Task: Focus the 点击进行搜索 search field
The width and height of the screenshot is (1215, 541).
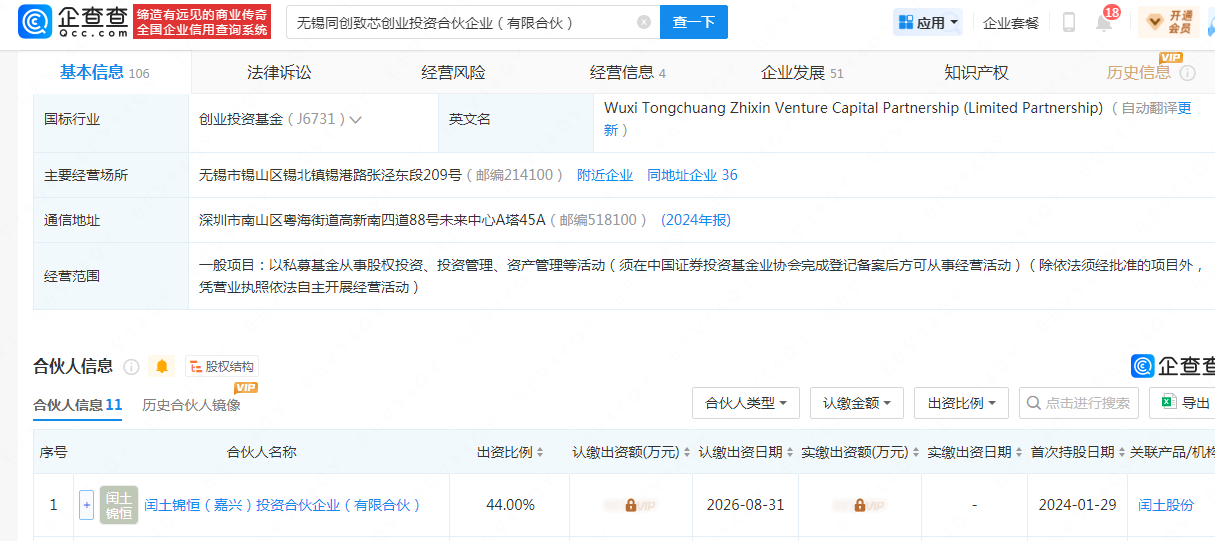Action: pos(1079,403)
